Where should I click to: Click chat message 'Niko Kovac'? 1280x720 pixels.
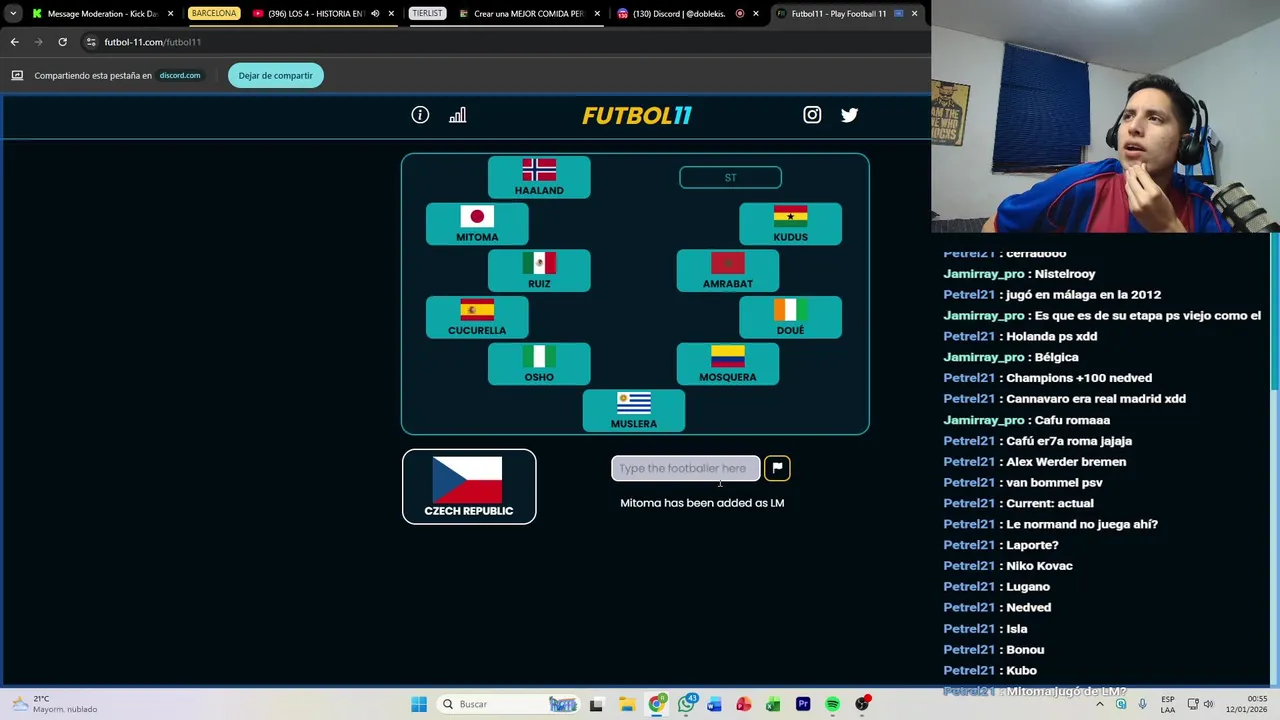click(x=1039, y=566)
